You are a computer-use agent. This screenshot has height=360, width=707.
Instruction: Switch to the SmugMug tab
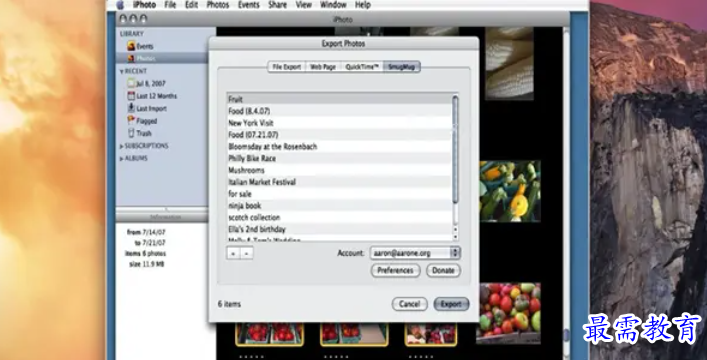[401, 67]
